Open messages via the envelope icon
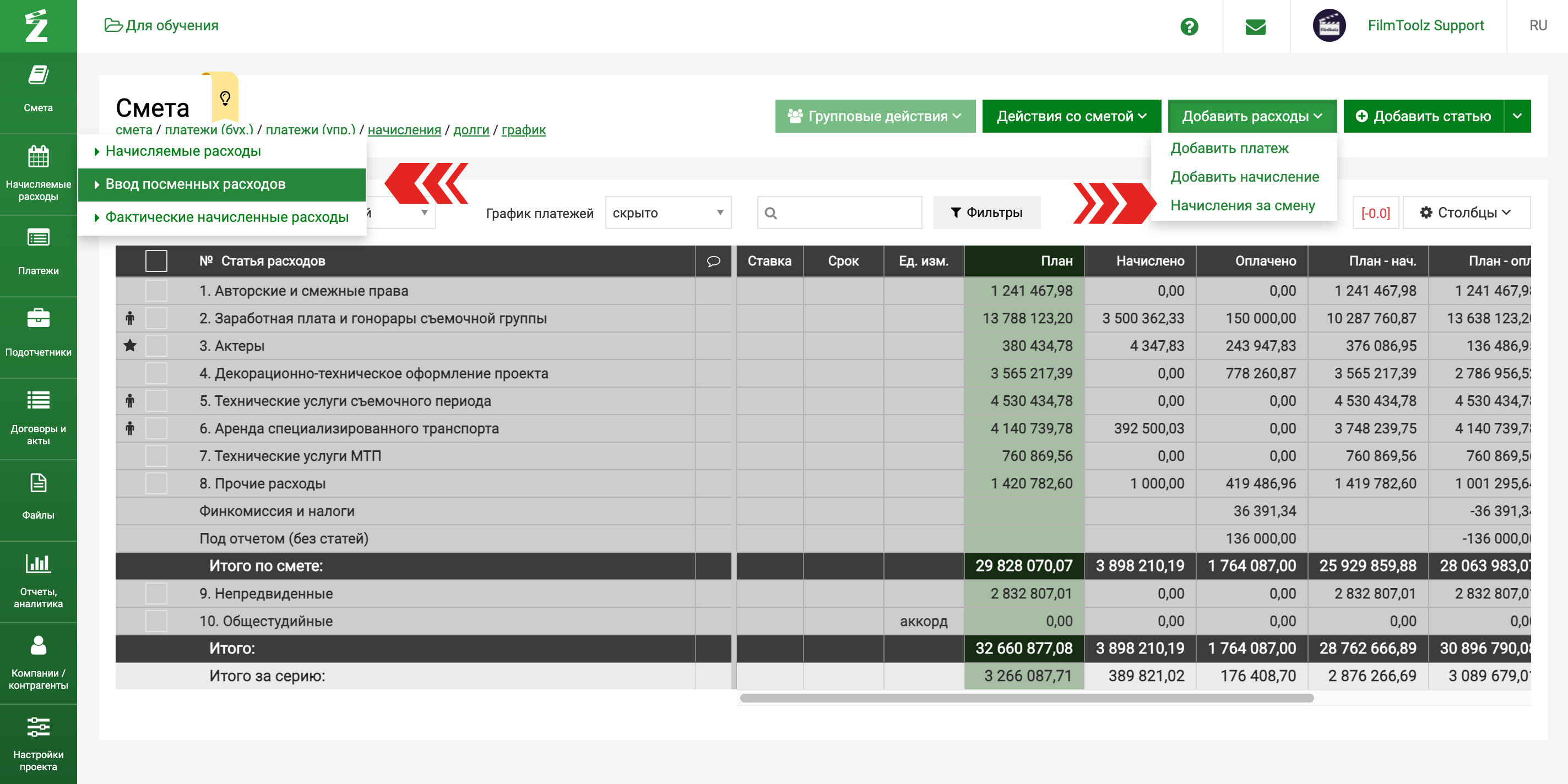1568x784 pixels. (x=1255, y=26)
